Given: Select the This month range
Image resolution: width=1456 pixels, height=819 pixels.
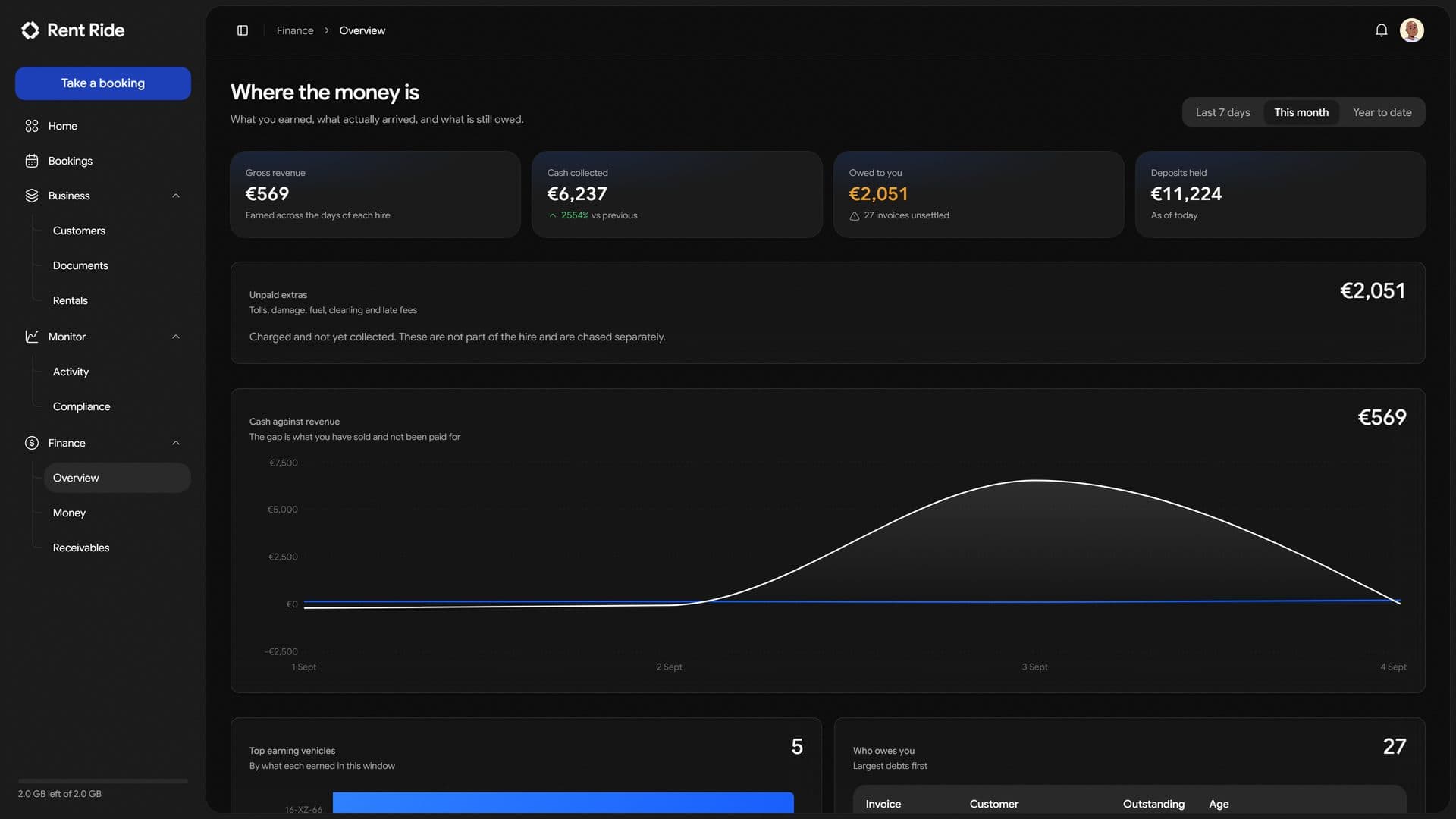Looking at the screenshot, I should [x=1301, y=112].
